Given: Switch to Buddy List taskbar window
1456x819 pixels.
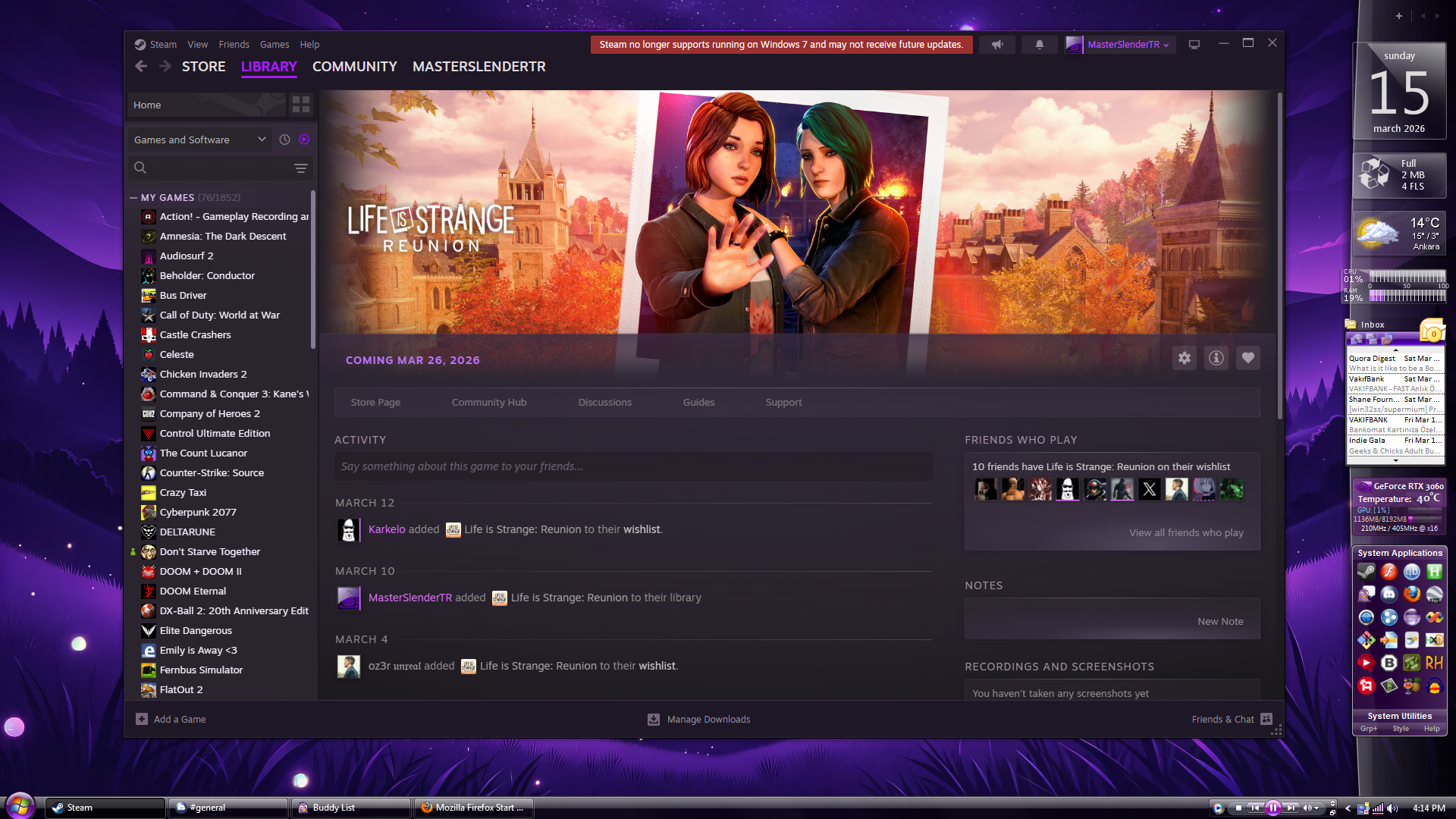Looking at the screenshot, I should pos(350,808).
